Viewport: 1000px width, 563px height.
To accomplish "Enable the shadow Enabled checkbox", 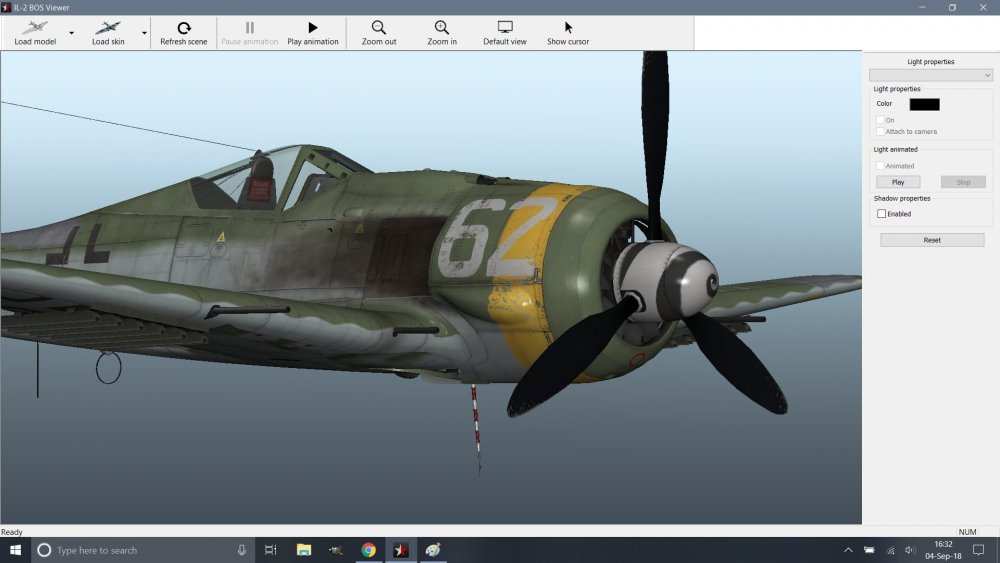I will tap(881, 214).
